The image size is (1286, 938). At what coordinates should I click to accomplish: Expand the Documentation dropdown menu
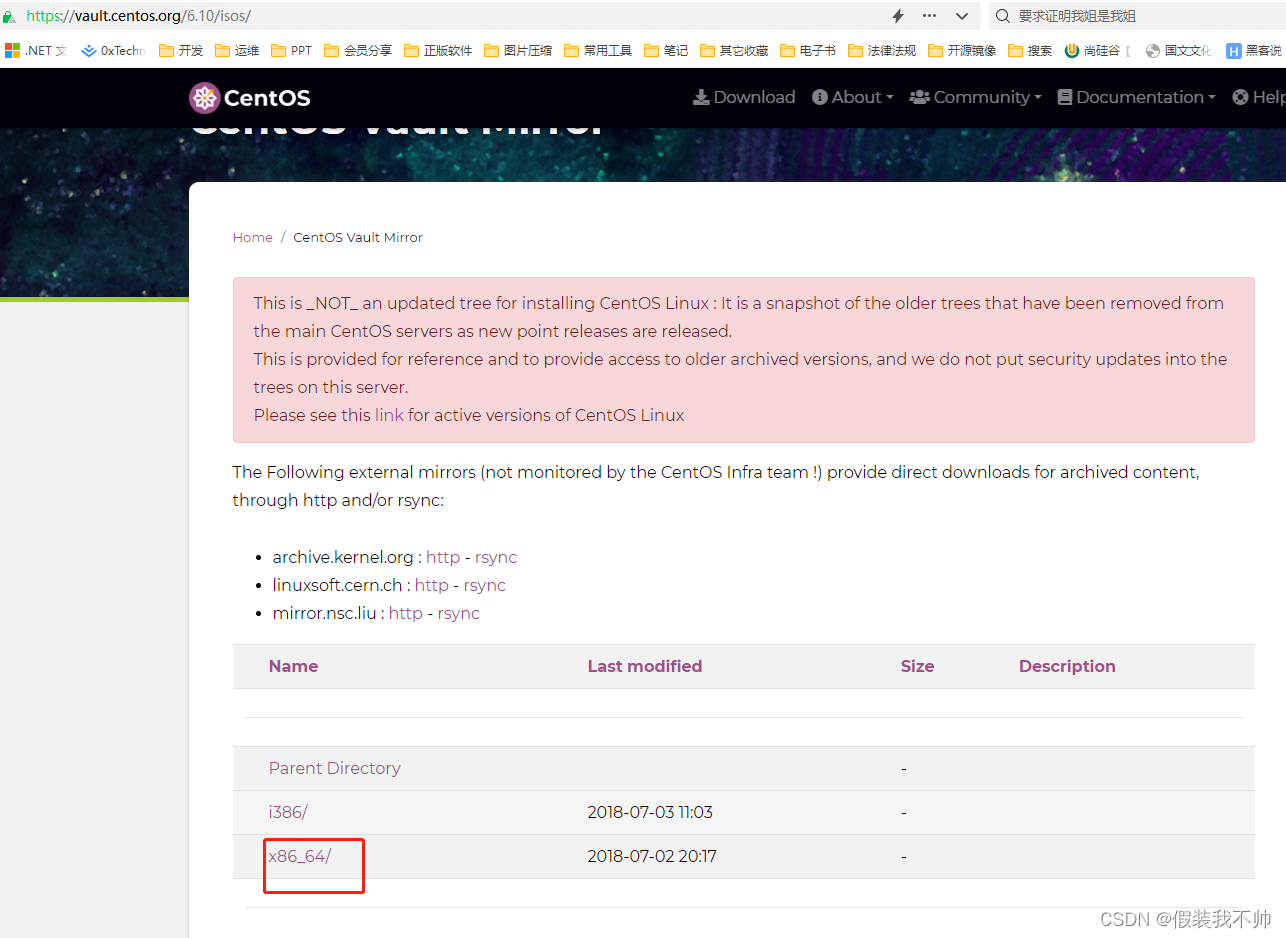point(1136,97)
